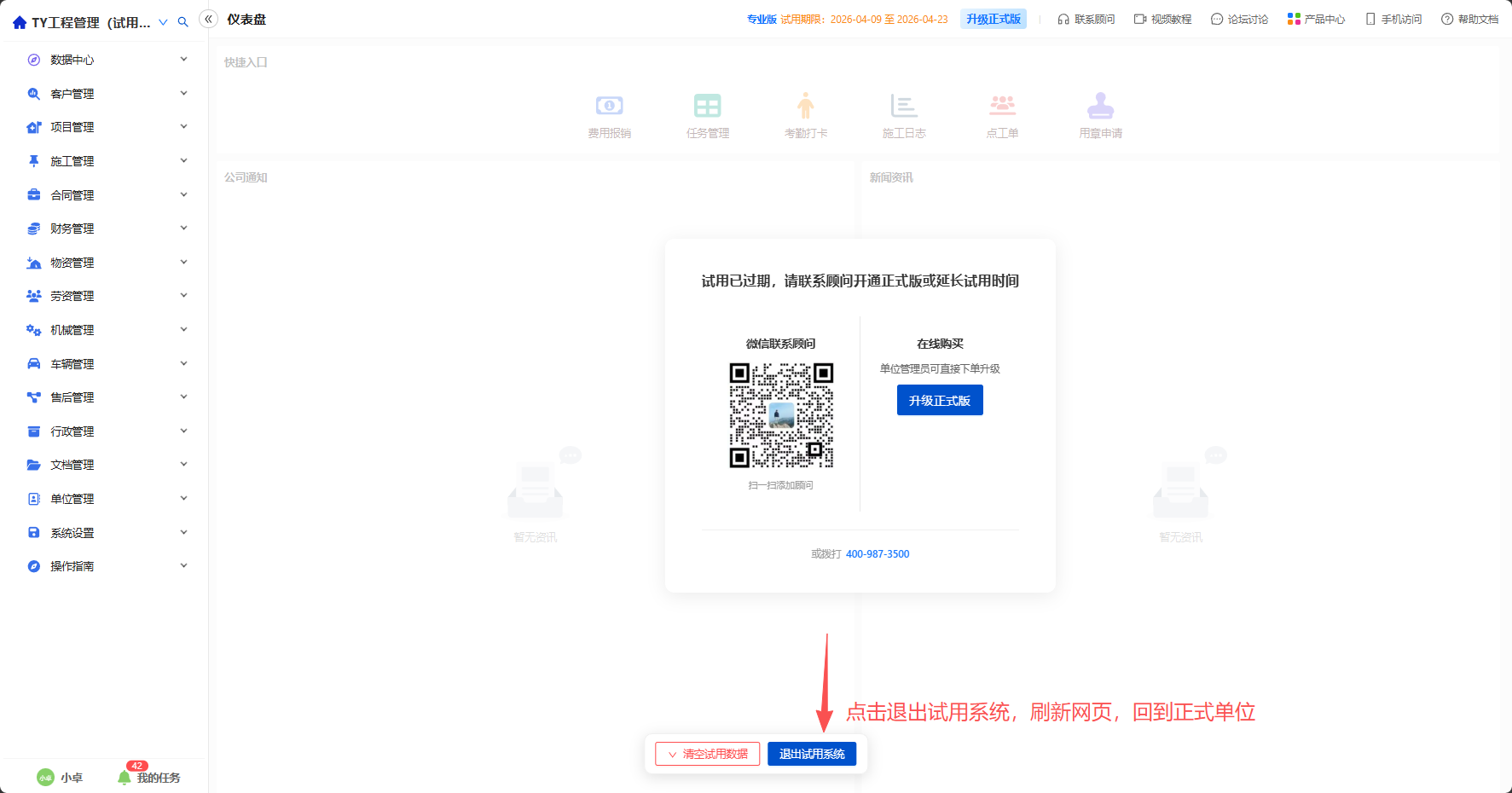Open 费用报销 quick entry icon
Screen dimensions: 1512x793
tap(609, 106)
